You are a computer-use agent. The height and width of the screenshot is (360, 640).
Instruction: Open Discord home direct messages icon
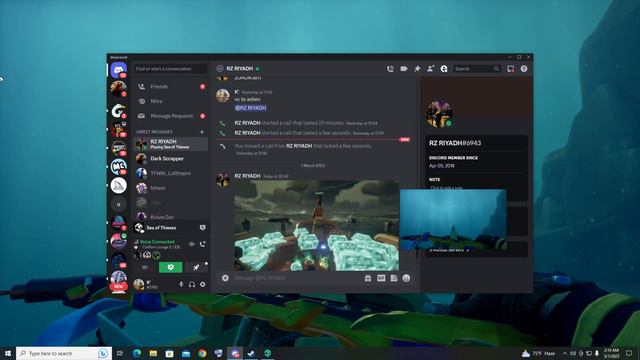pyautogui.click(x=119, y=70)
